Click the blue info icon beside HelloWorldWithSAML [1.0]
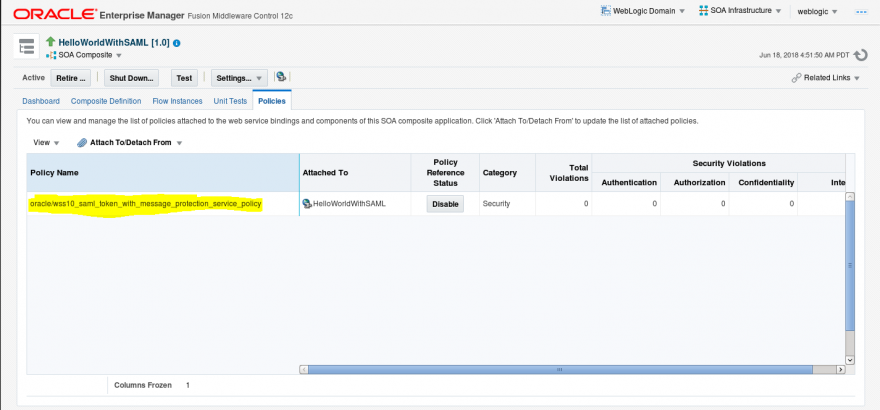 pos(177,43)
